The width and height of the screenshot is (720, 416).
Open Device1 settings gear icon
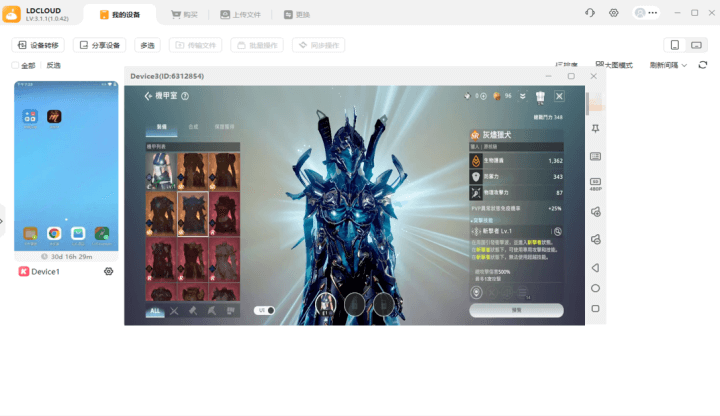[108, 271]
